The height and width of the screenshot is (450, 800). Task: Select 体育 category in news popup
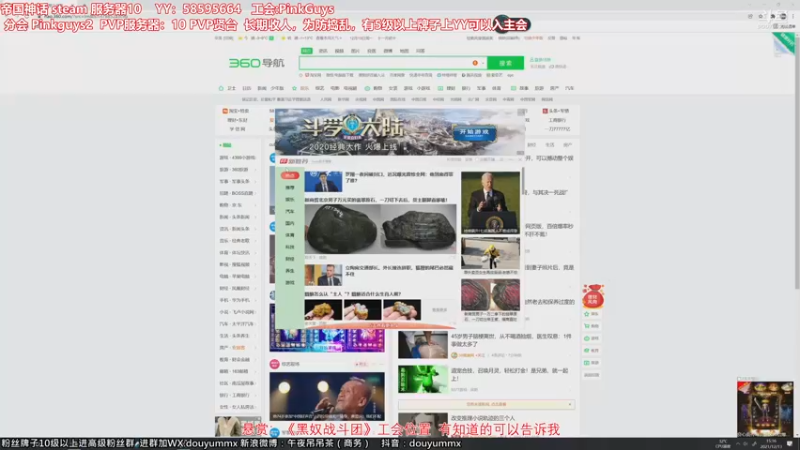[x=290, y=235]
